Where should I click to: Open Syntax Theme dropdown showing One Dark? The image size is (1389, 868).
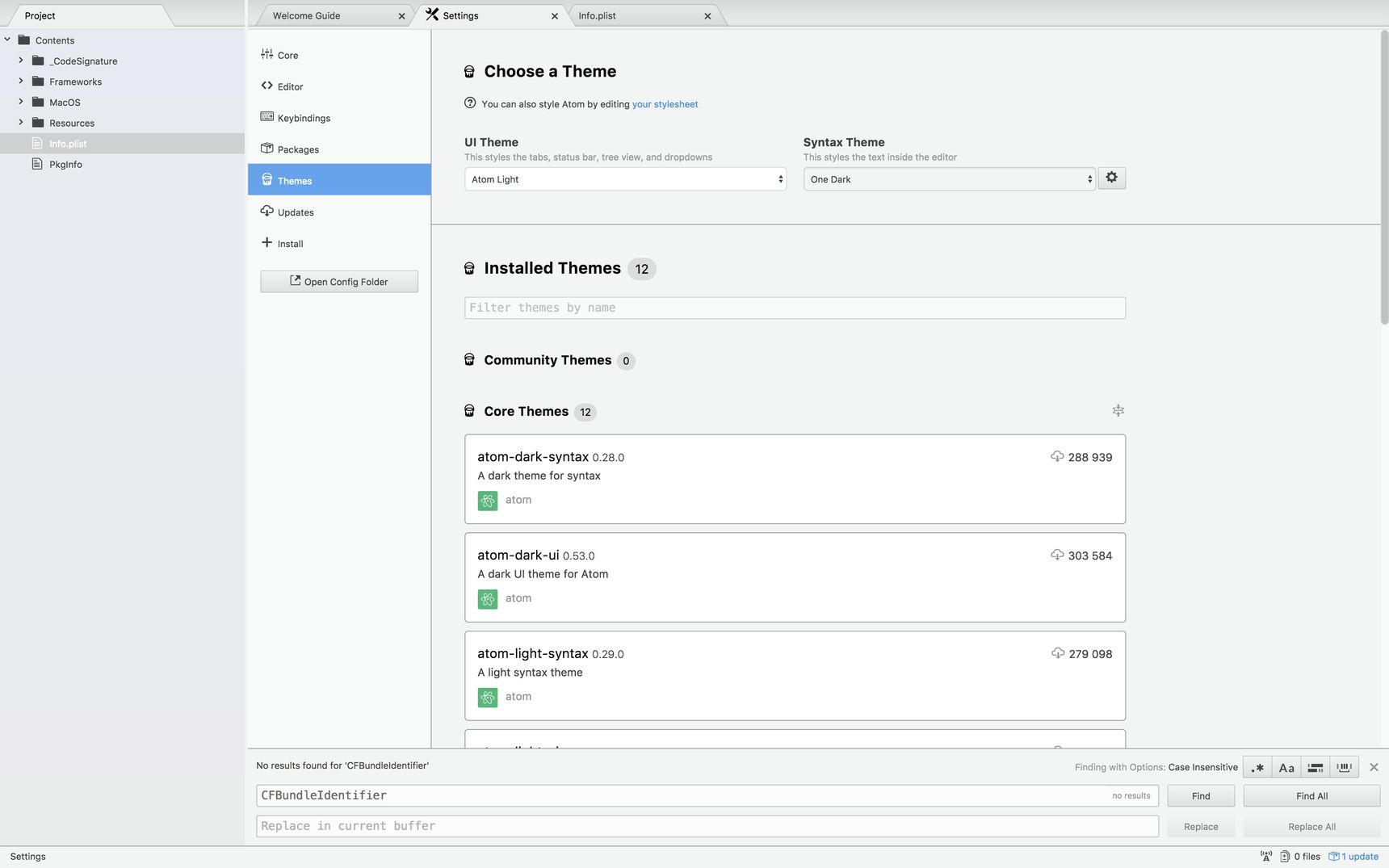click(949, 179)
